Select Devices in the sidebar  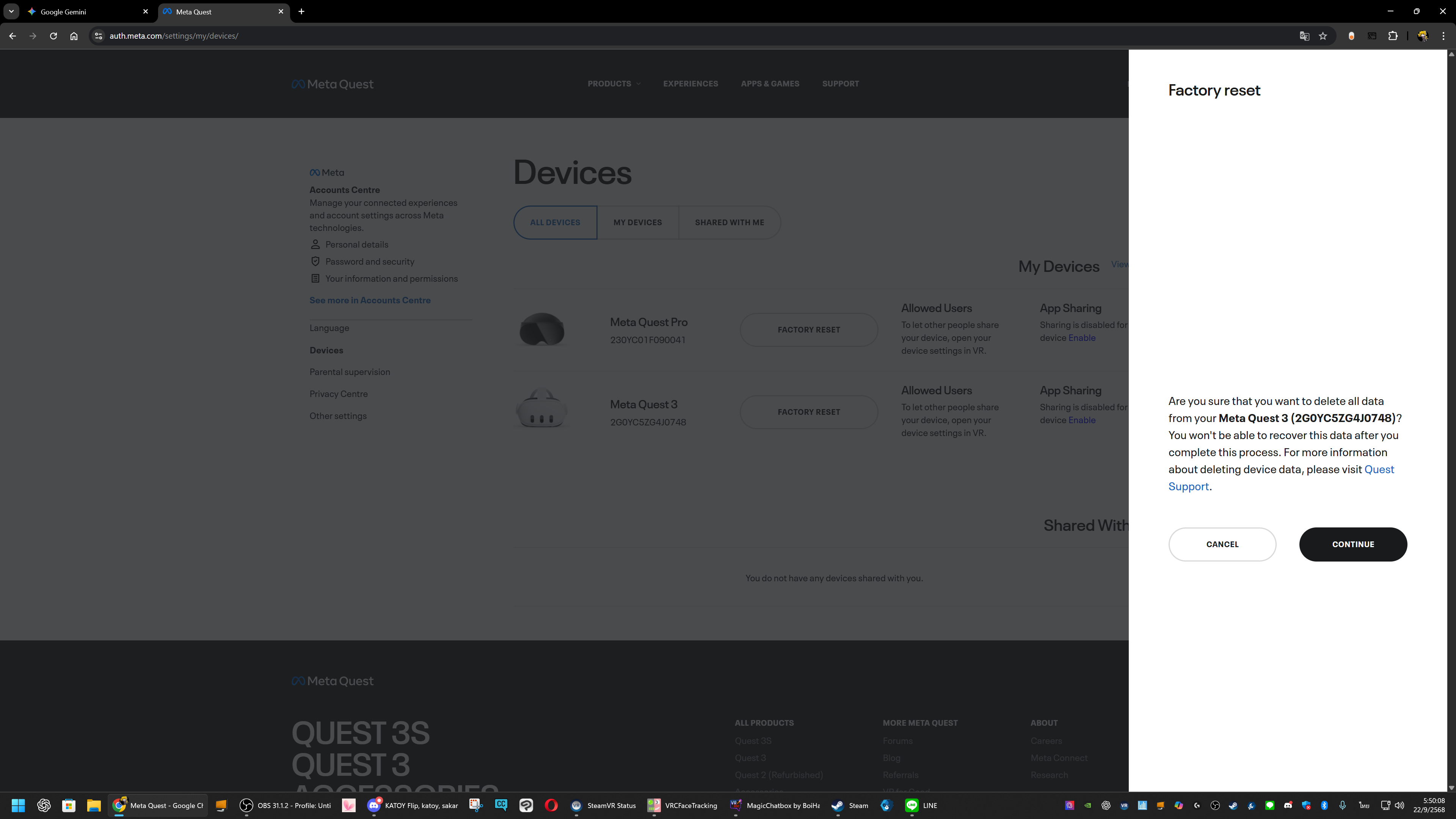(326, 350)
